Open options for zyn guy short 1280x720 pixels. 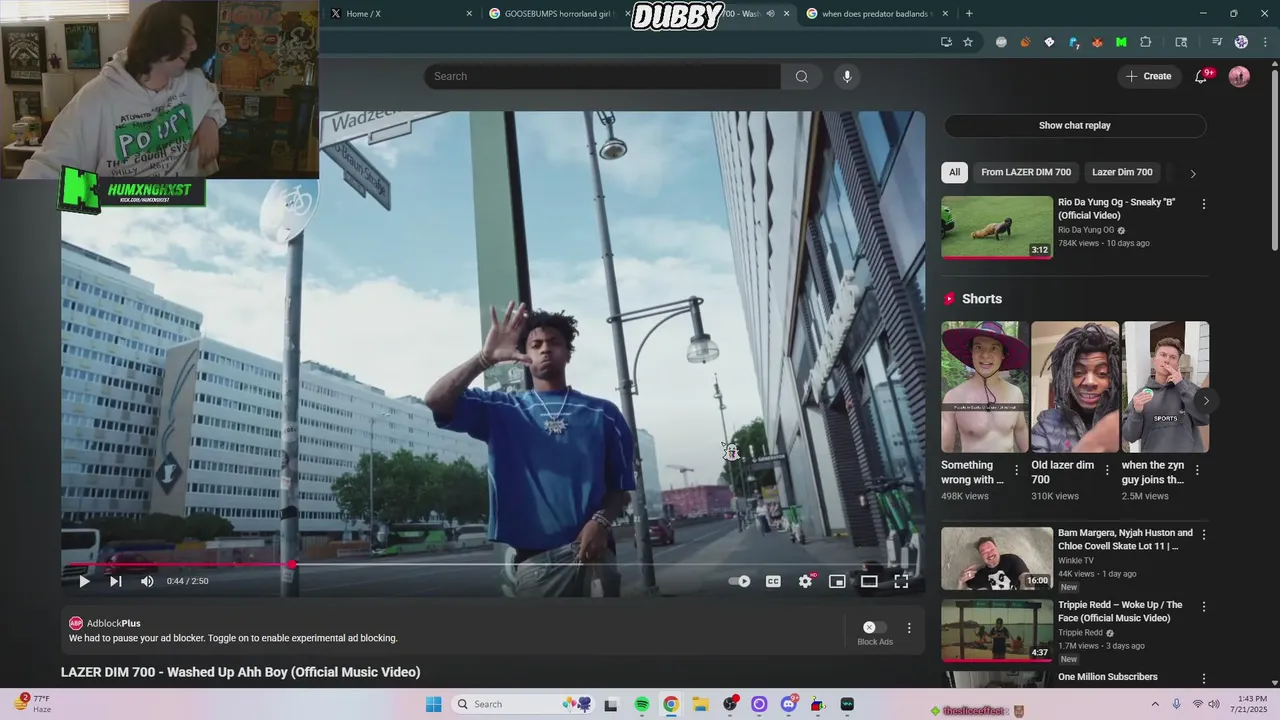coord(1197,470)
